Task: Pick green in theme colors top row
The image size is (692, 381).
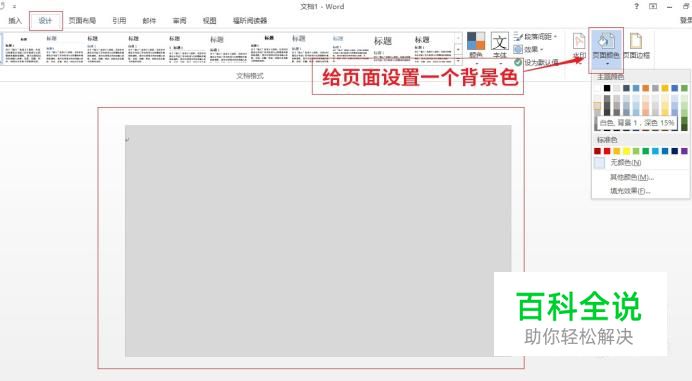Action: click(x=684, y=88)
